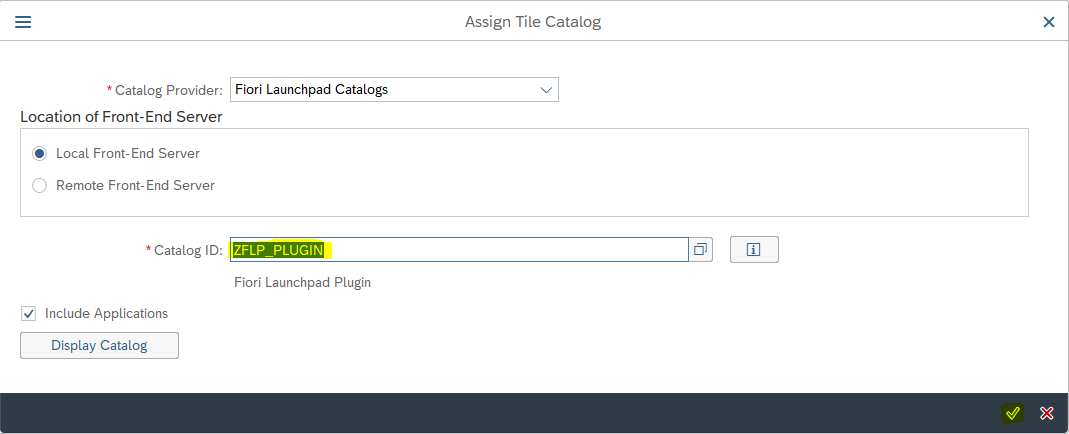Open the hamburger menu icon
Screen dimensions: 1069x434
(x=23, y=21)
